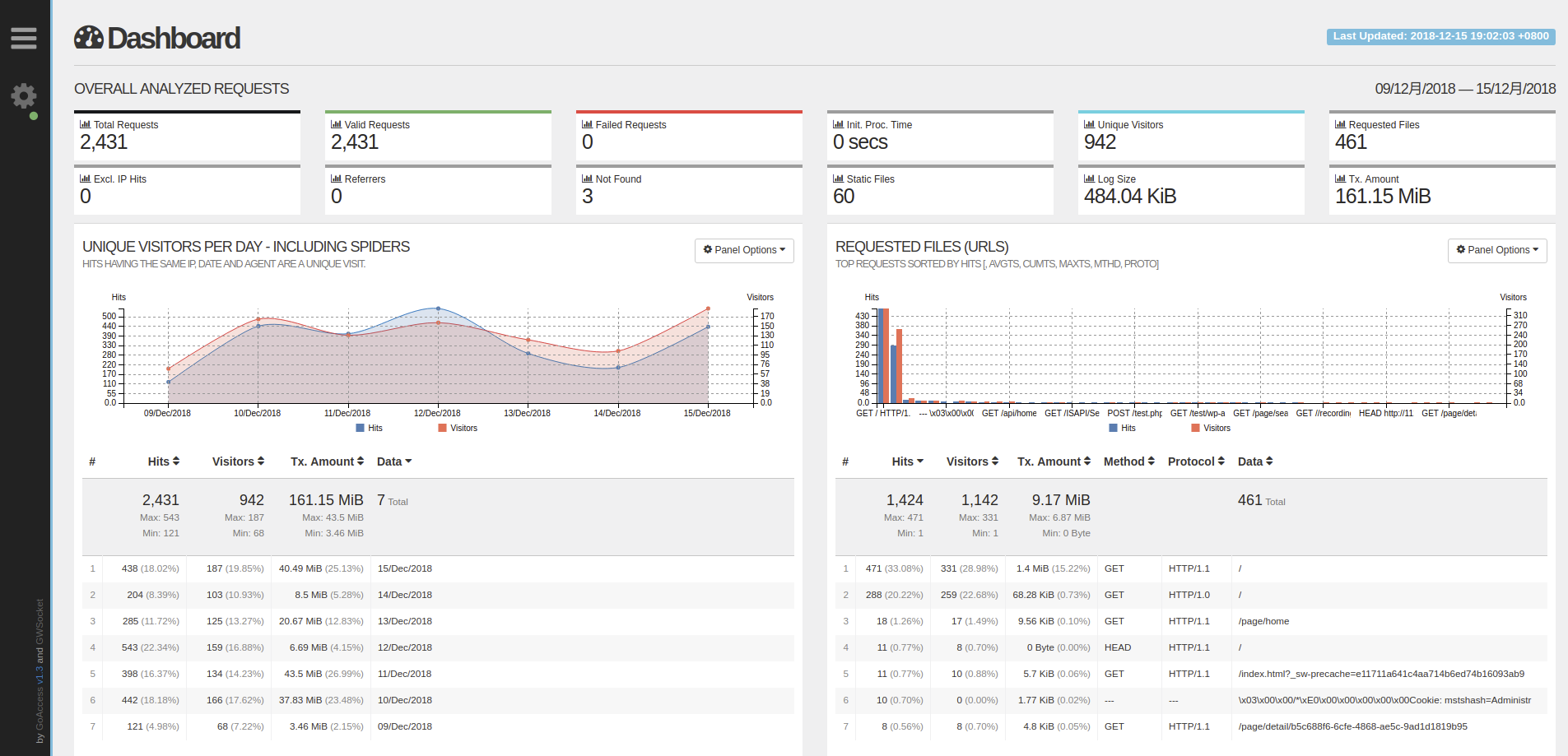This screenshot has height=756, width=1568.
Task: Open the hamburger menu in the sidebar
Action: (24, 37)
